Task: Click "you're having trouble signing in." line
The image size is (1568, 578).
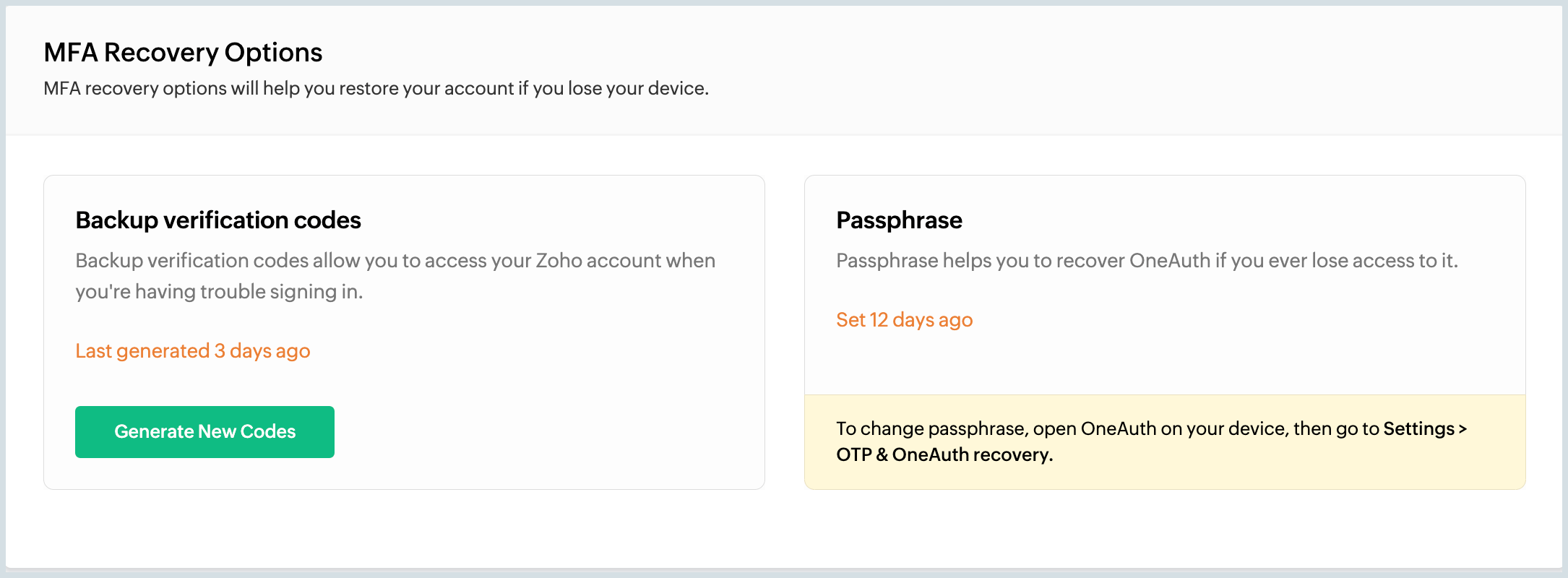Action: (x=219, y=292)
